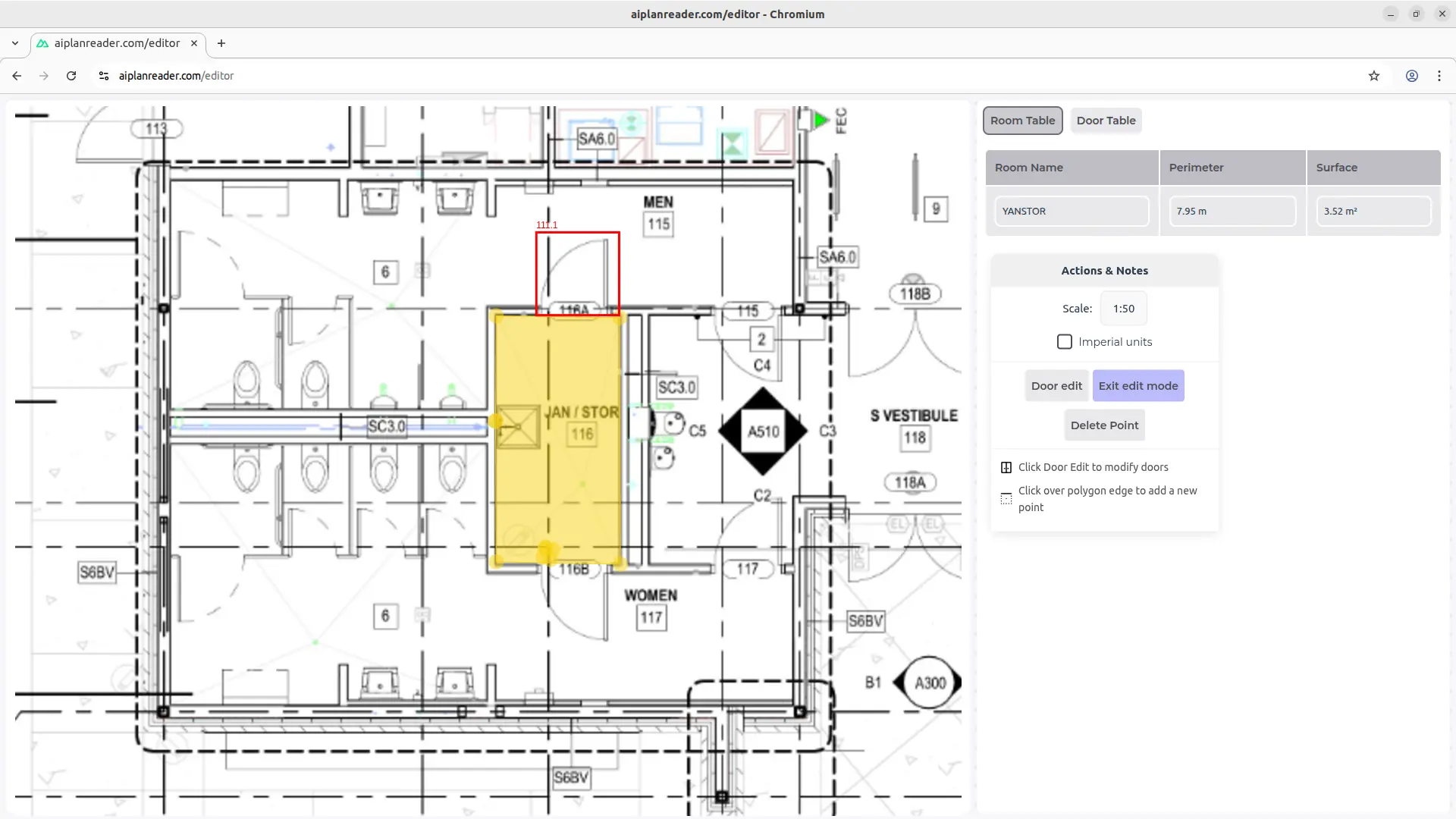Open the browser profile icon

1411,76
